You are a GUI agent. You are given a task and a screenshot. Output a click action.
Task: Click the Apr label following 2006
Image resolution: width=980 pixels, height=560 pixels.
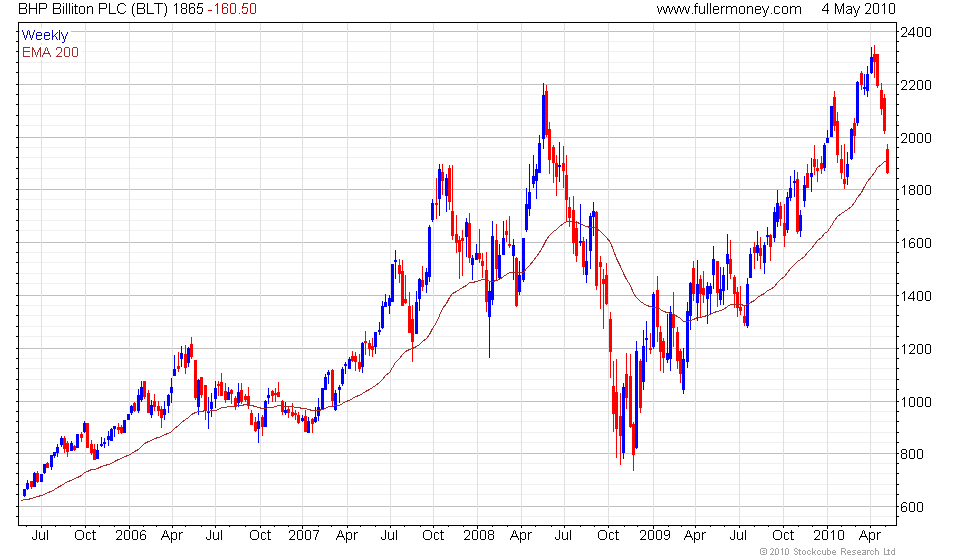172,536
